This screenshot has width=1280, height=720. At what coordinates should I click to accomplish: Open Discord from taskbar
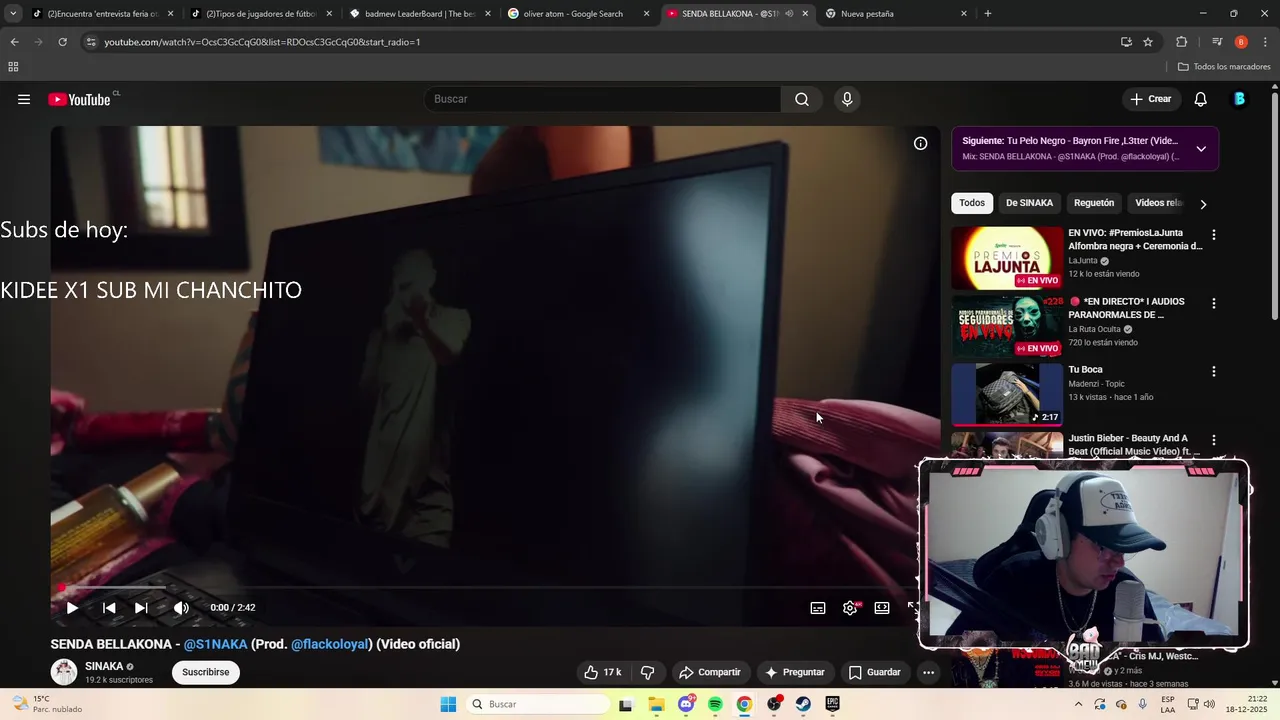point(686,704)
